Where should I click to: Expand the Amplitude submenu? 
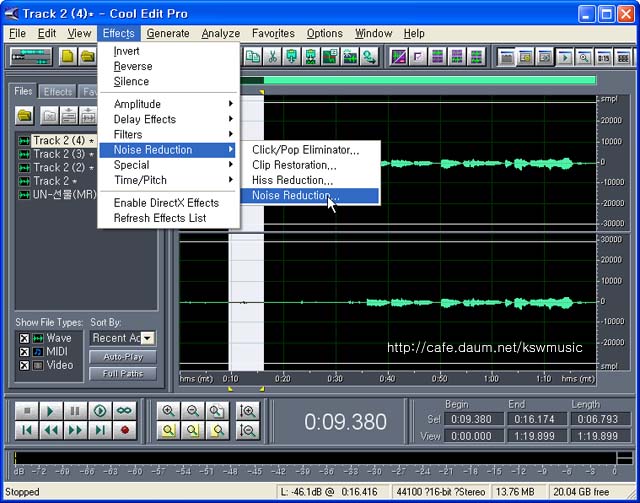(167, 104)
